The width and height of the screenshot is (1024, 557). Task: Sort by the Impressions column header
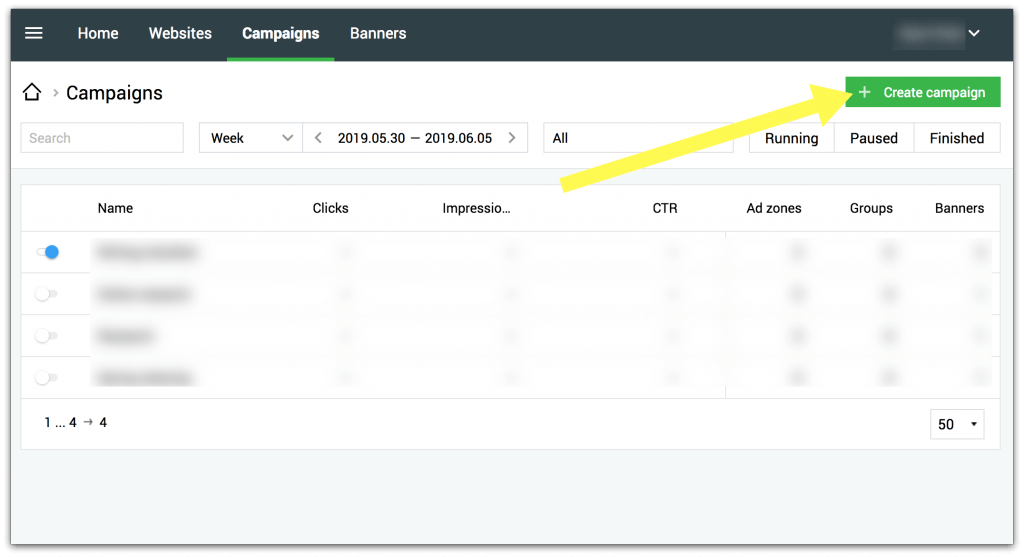pyautogui.click(x=476, y=208)
